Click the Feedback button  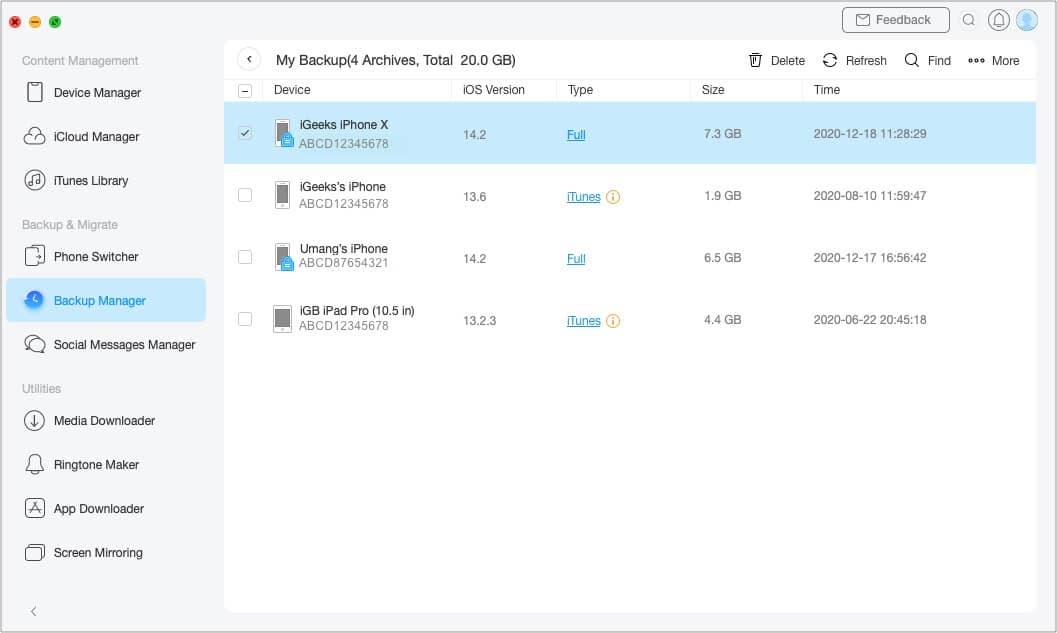895,20
